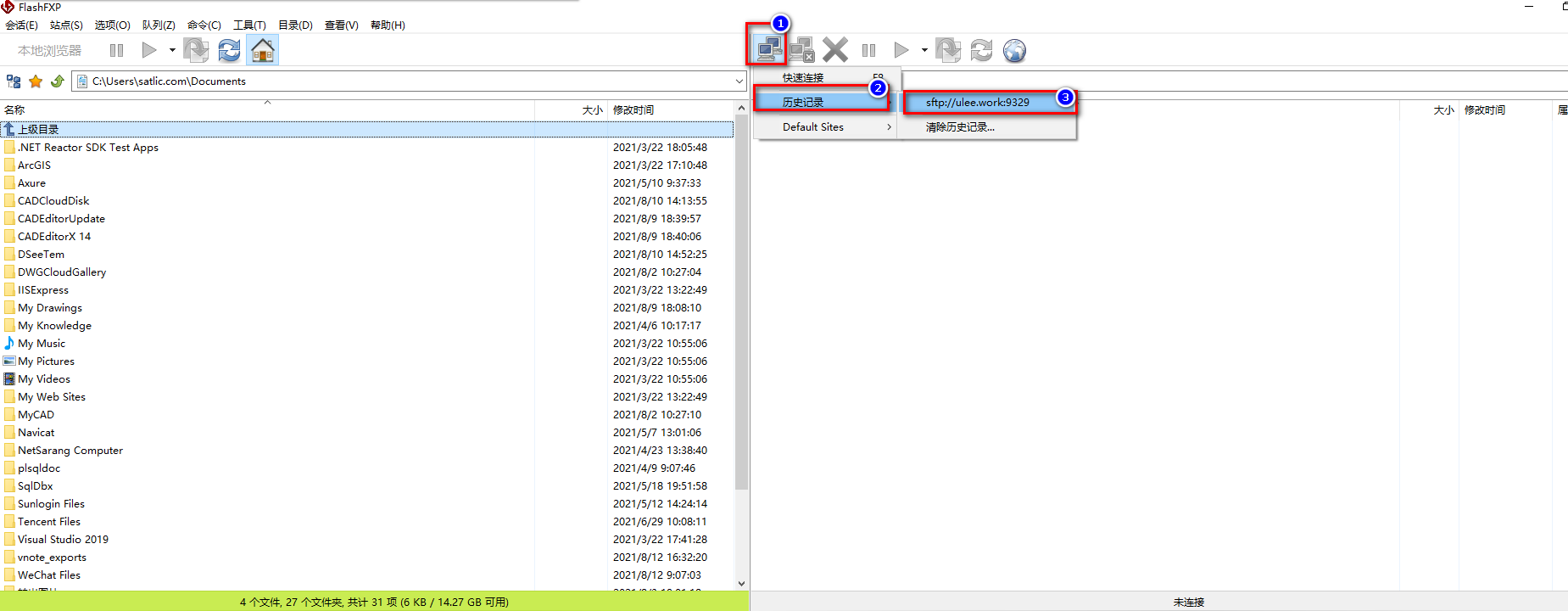Open the favorites star icon
The width and height of the screenshot is (1568, 611).
(36, 81)
